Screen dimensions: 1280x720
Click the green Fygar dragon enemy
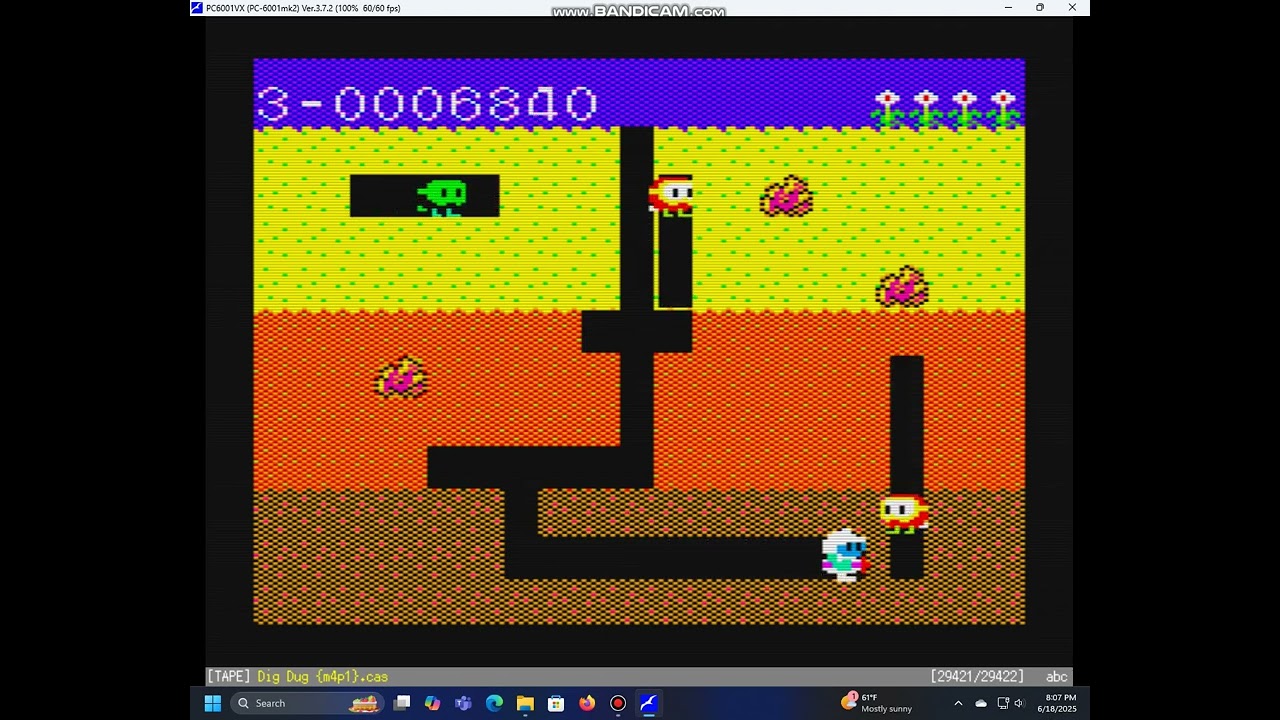point(442,197)
